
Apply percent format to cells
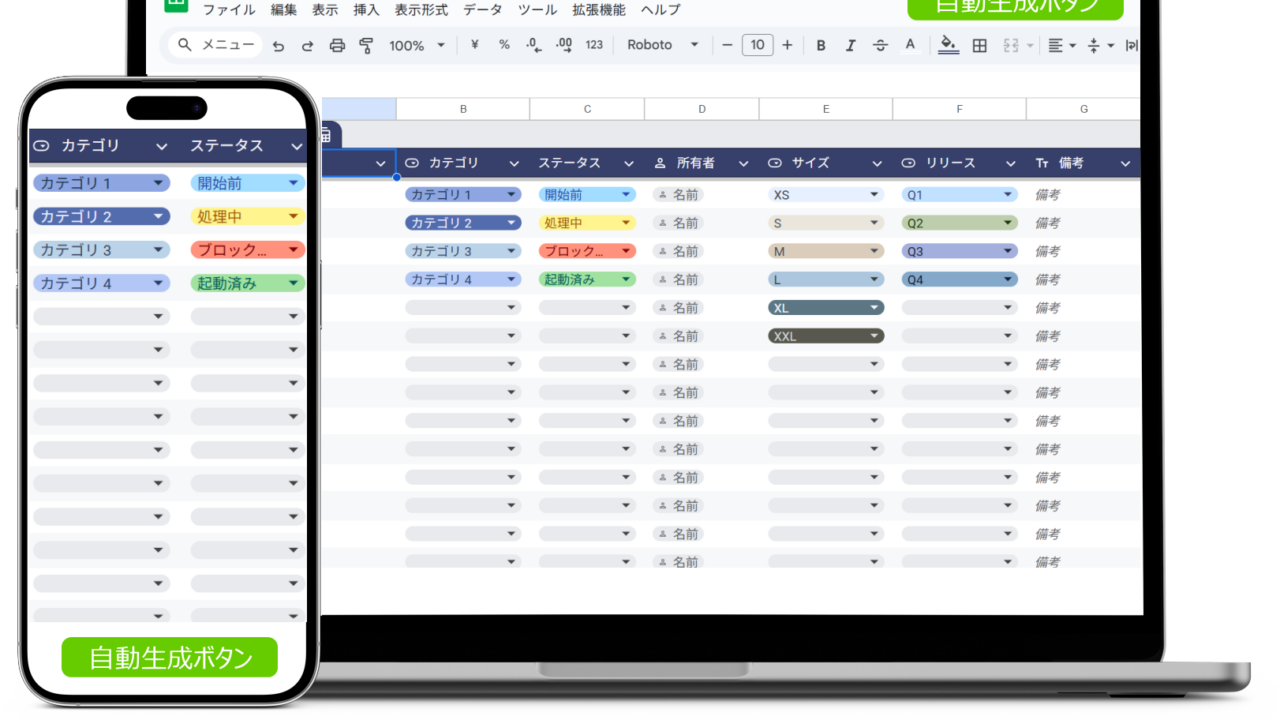tap(504, 45)
